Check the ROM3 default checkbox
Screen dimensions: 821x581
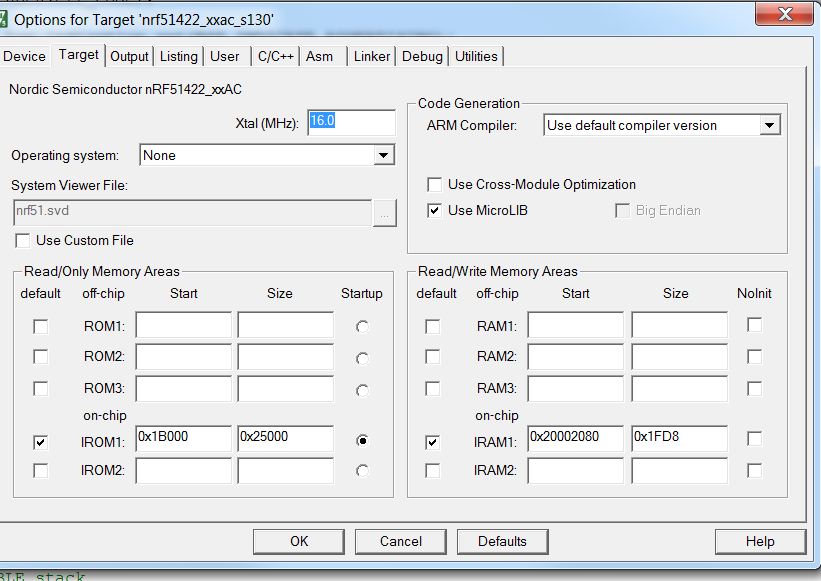click(x=40, y=389)
